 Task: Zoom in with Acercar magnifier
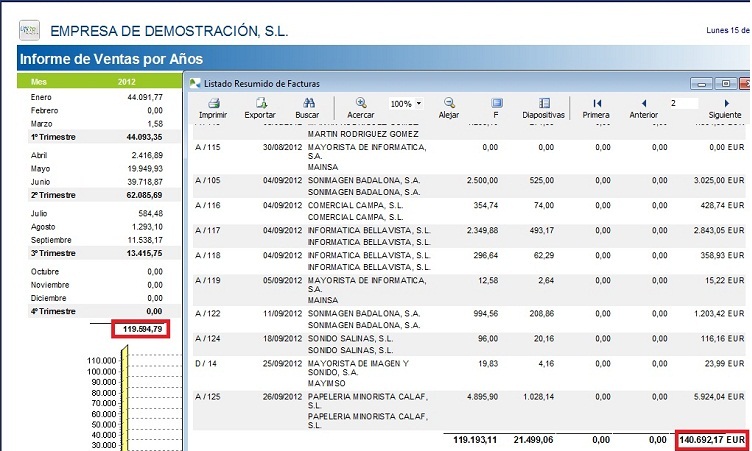(361, 103)
